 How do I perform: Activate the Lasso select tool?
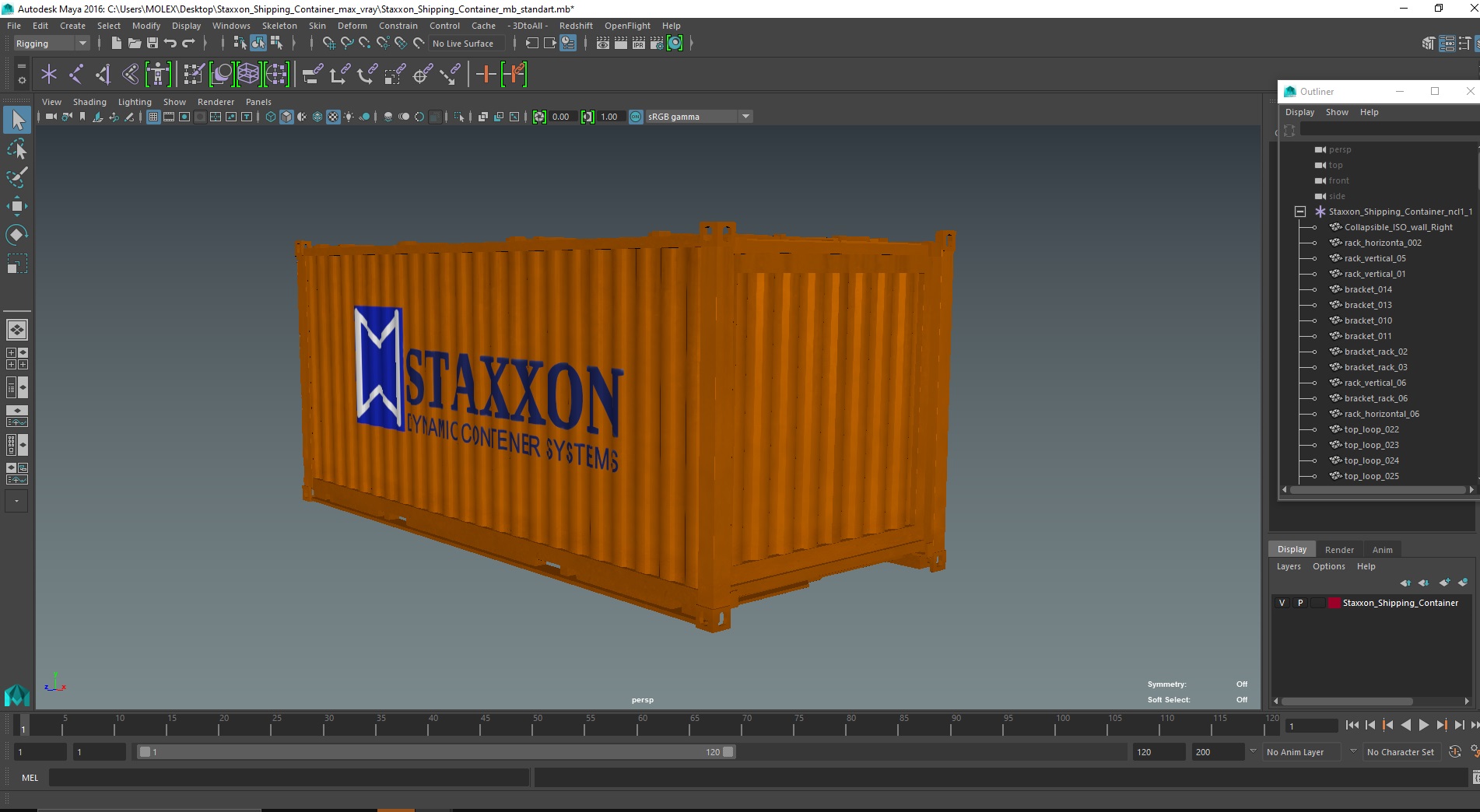(17, 149)
